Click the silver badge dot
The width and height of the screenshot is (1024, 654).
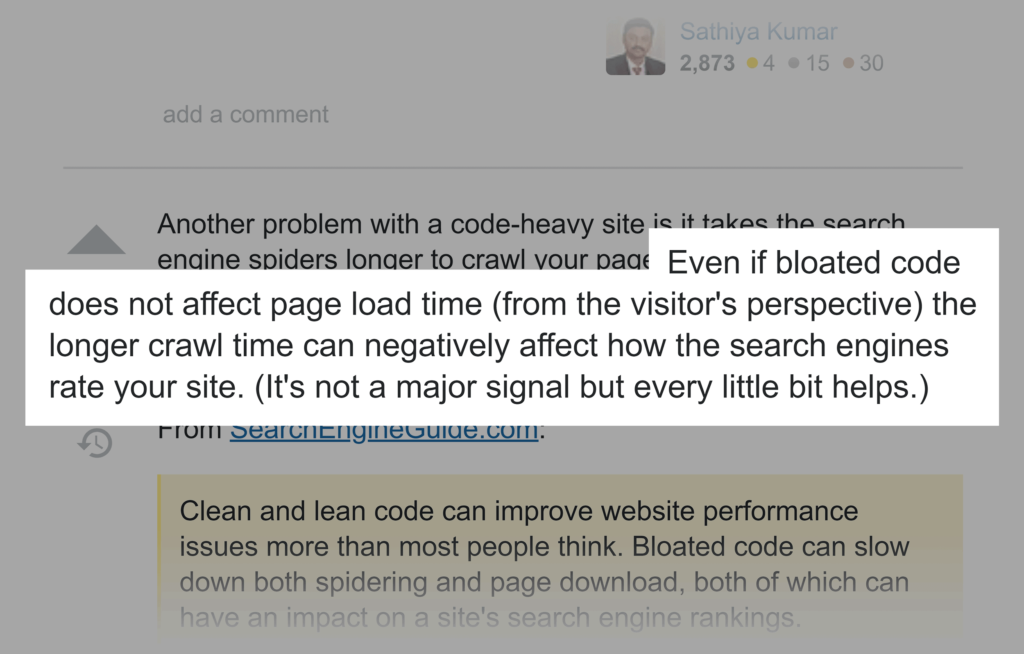tap(794, 64)
